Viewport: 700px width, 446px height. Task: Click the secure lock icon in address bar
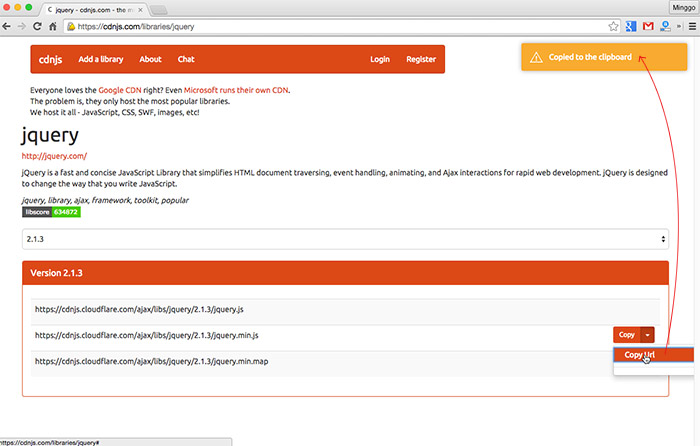(x=71, y=27)
